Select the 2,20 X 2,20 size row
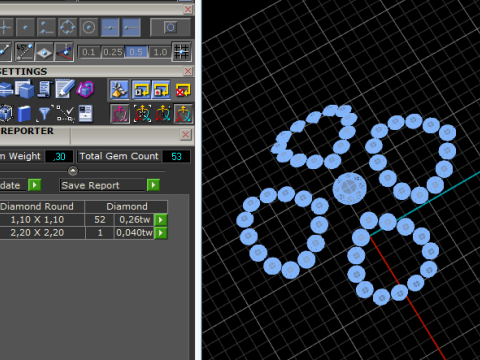The width and height of the screenshot is (480, 360). [x=42, y=233]
